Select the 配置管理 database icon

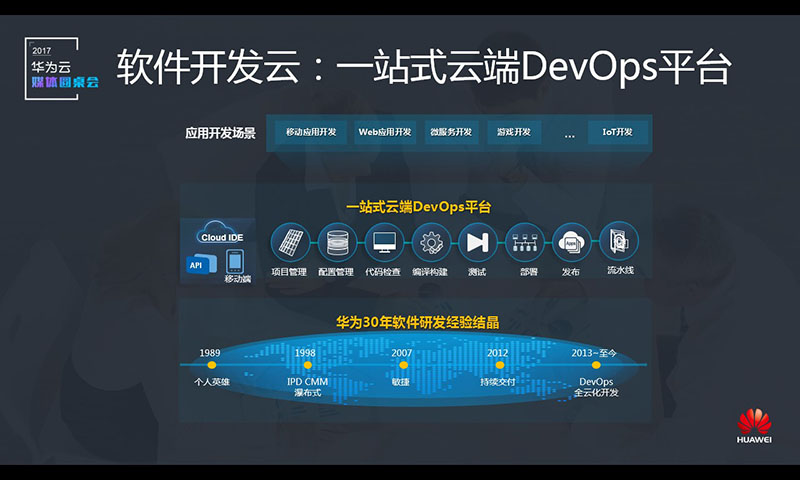click(x=337, y=243)
